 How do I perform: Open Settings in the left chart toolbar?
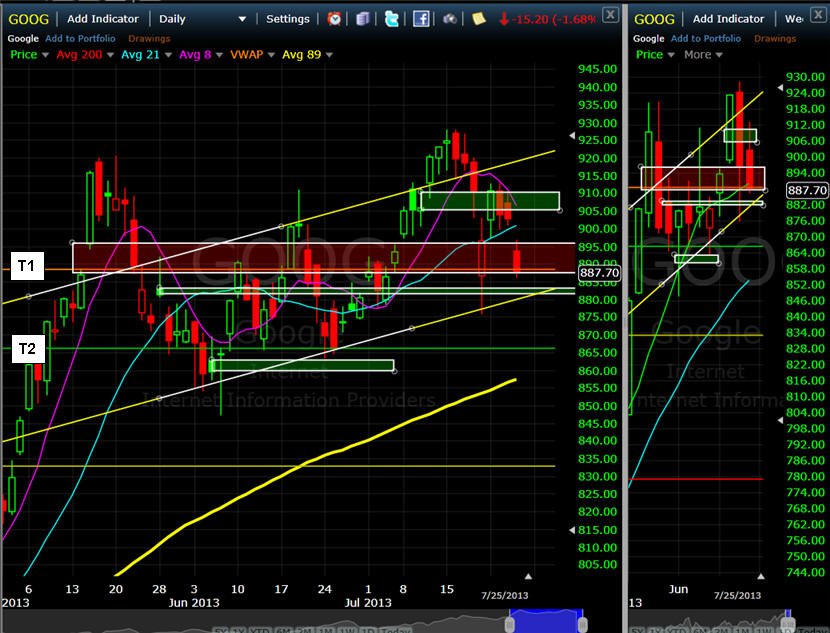[287, 19]
